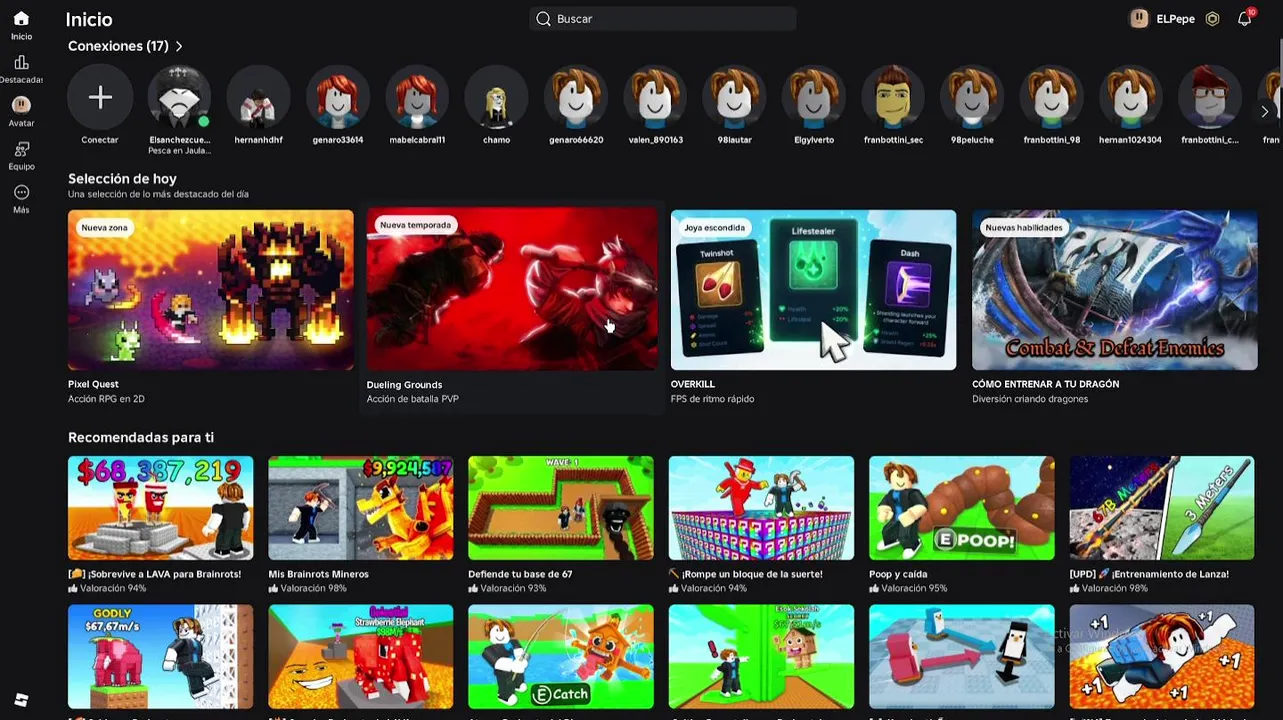Image resolution: width=1283 pixels, height=720 pixels.
Task: Click Valoración 93% under Defiende tu base
Action: click(x=512, y=589)
